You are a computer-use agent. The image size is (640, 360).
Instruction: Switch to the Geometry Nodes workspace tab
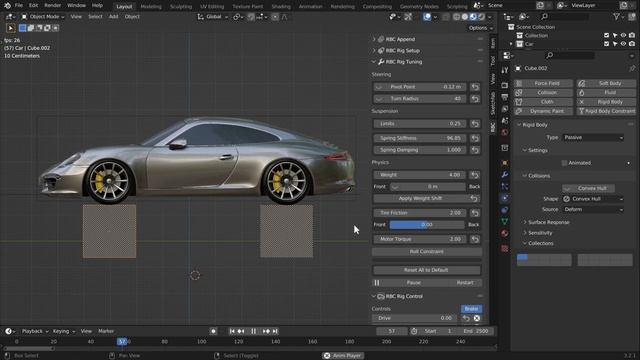pyautogui.click(x=419, y=7)
